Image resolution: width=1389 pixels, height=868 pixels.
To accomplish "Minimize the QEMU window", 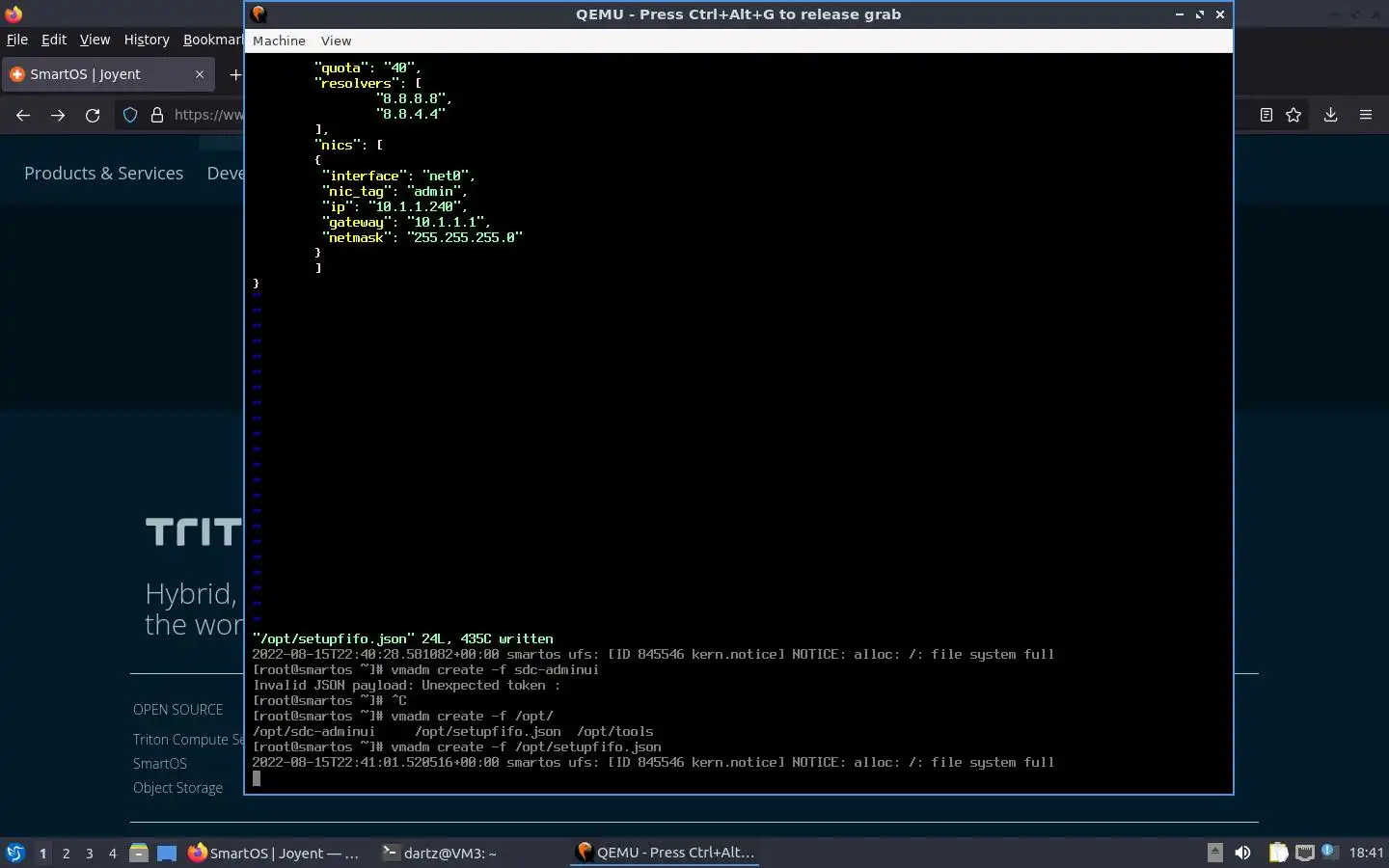I will pyautogui.click(x=1179, y=14).
